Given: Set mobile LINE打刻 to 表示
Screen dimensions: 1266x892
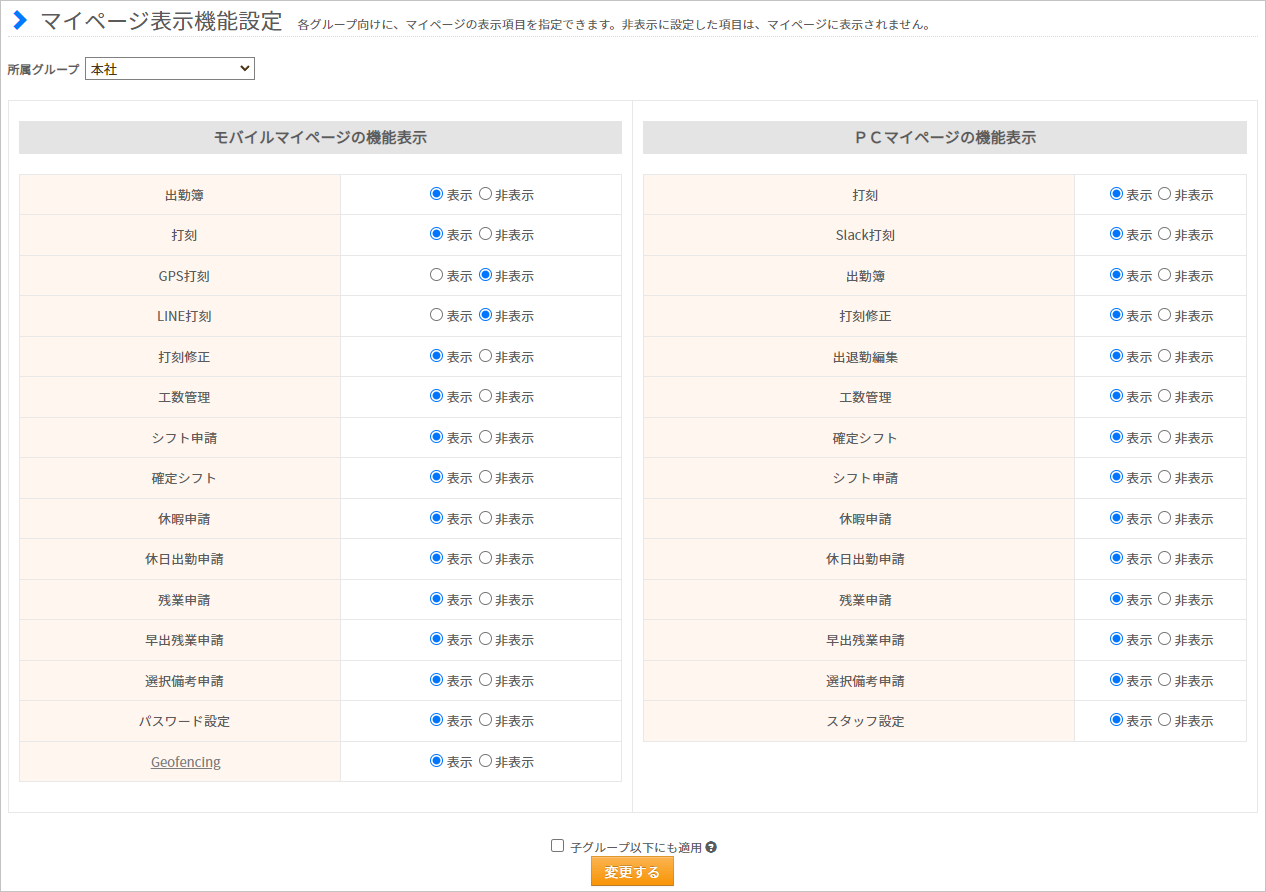Looking at the screenshot, I should tap(436, 315).
